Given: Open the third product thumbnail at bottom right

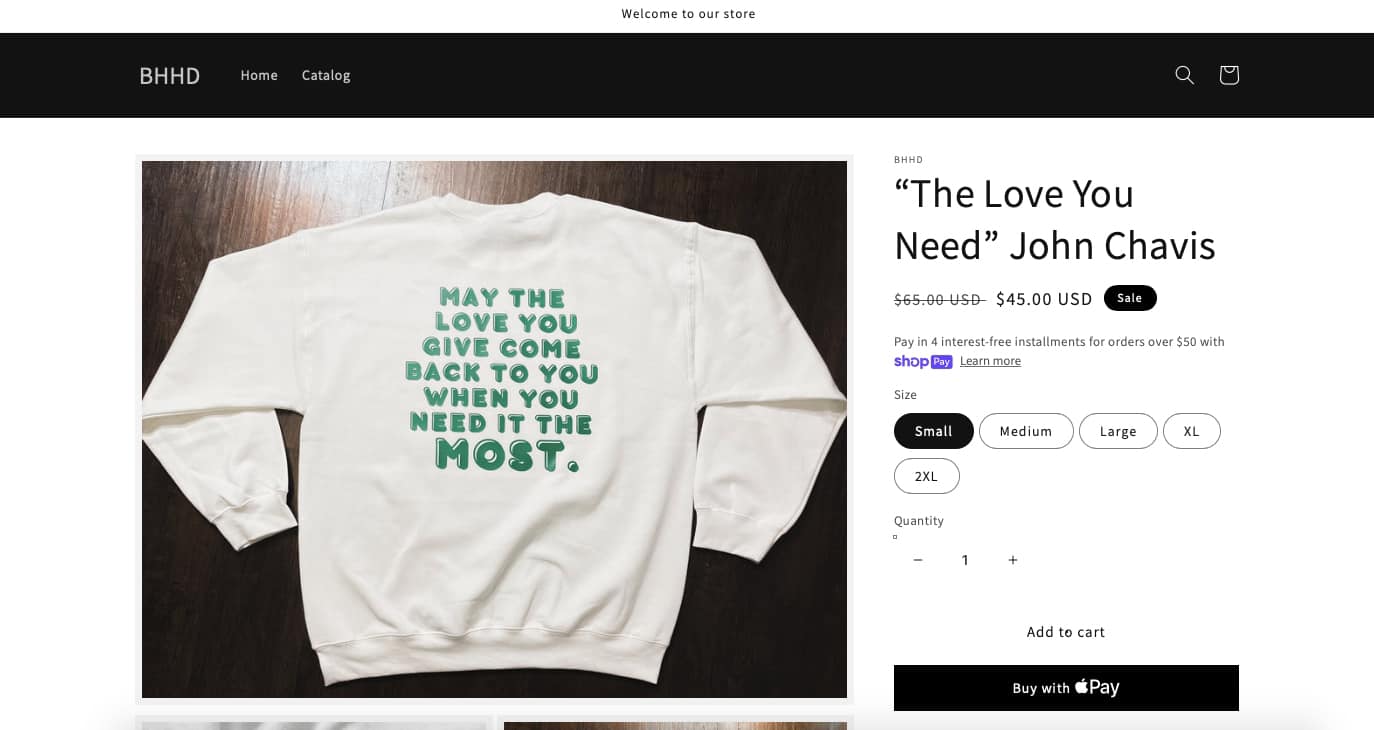Looking at the screenshot, I should (675, 725).
